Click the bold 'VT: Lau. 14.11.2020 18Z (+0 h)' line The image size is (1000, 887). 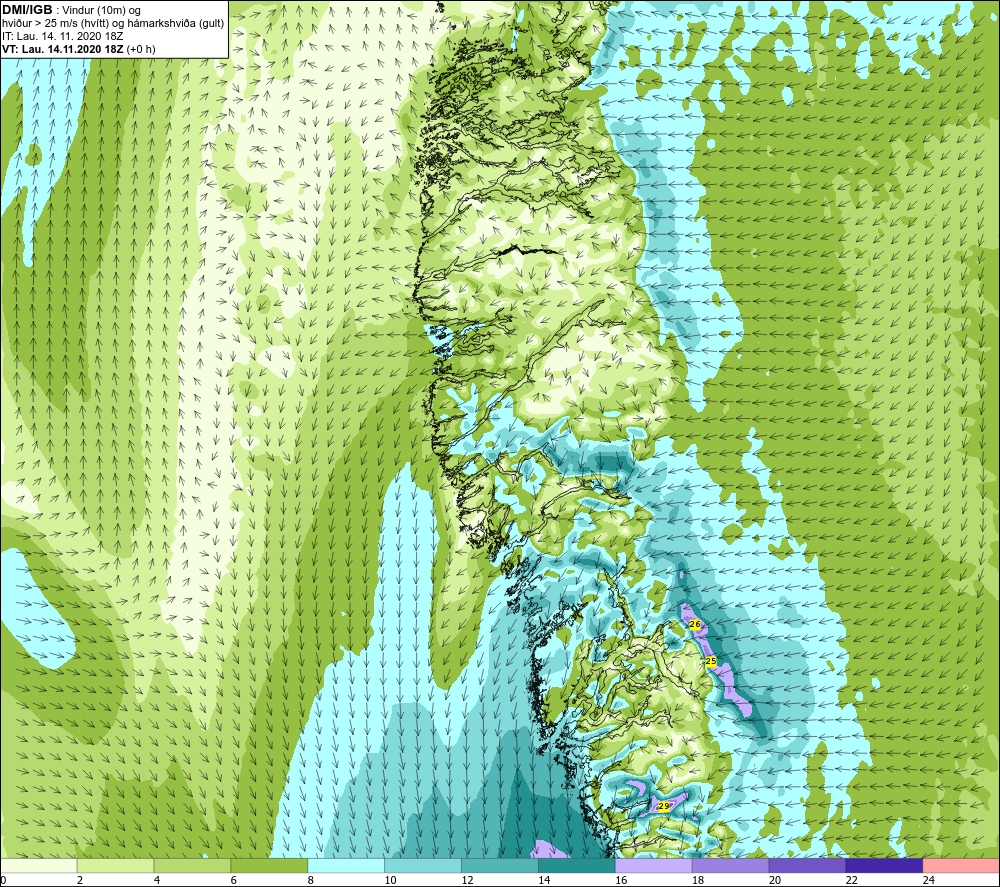78,48
